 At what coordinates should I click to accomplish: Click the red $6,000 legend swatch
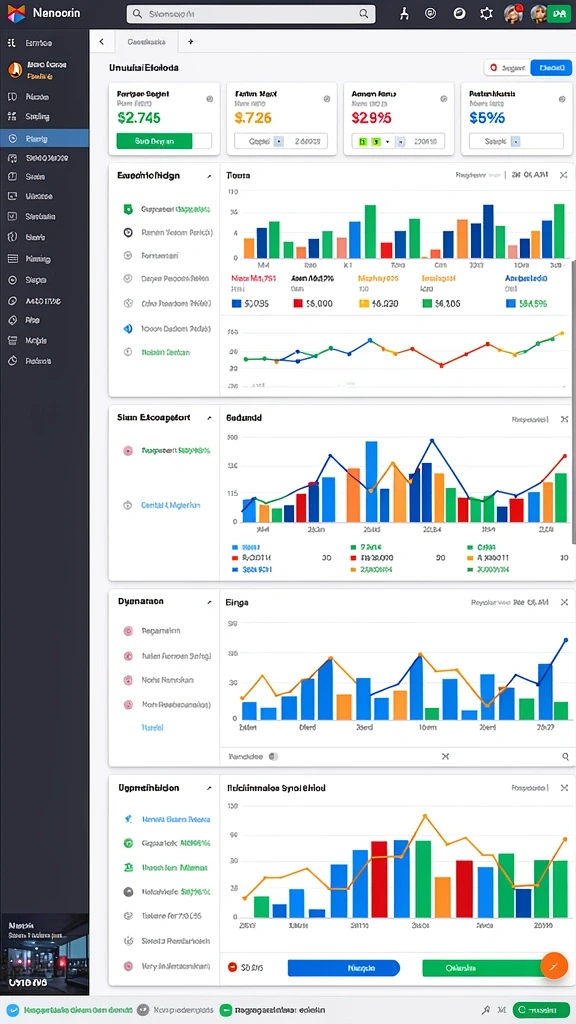(x=298, y=303)
